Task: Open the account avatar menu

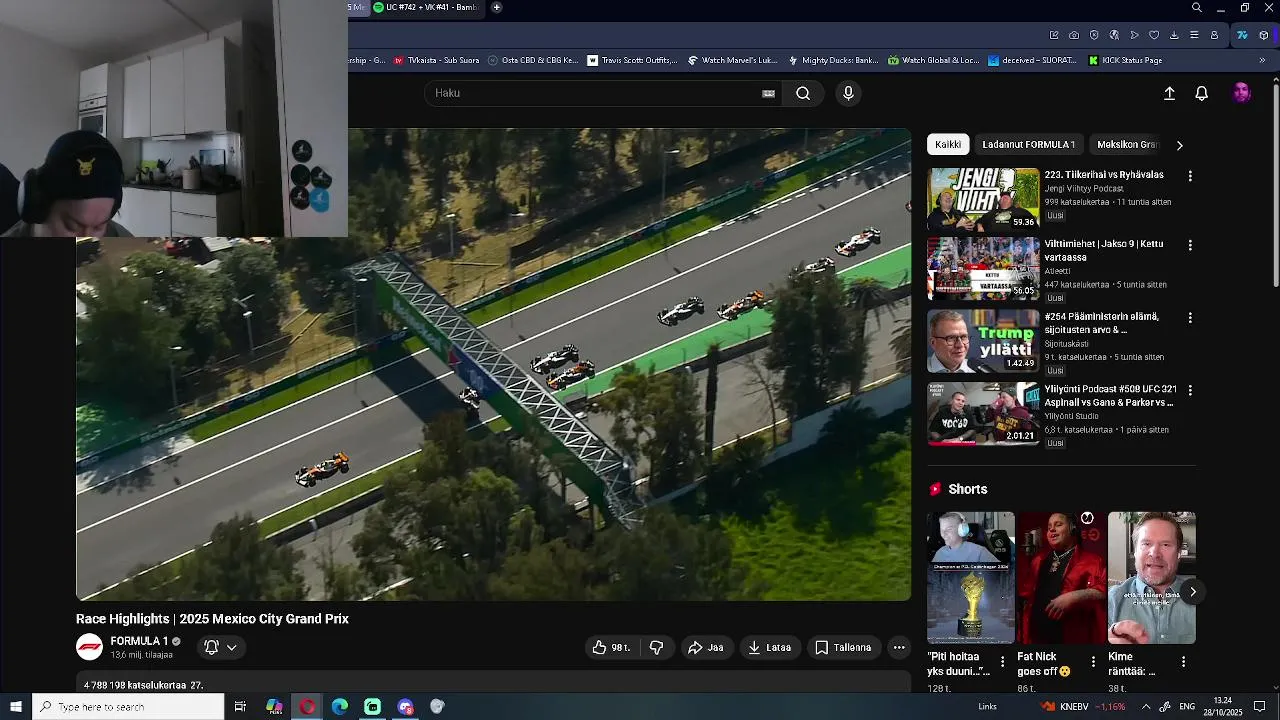Action: [x=1241, y=93]
